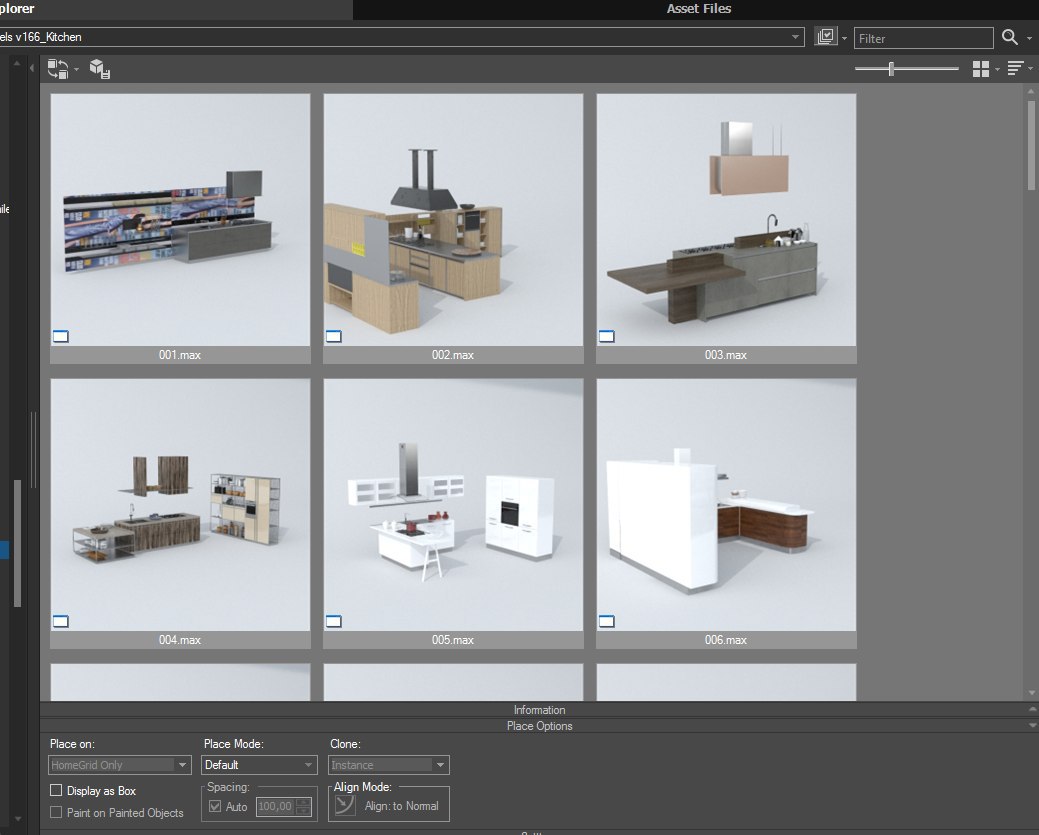Image resolution: width=1039 pixels, height=835 pixels.
Task: Click the left panel scroll-down arrow
Action: (17, 819)
